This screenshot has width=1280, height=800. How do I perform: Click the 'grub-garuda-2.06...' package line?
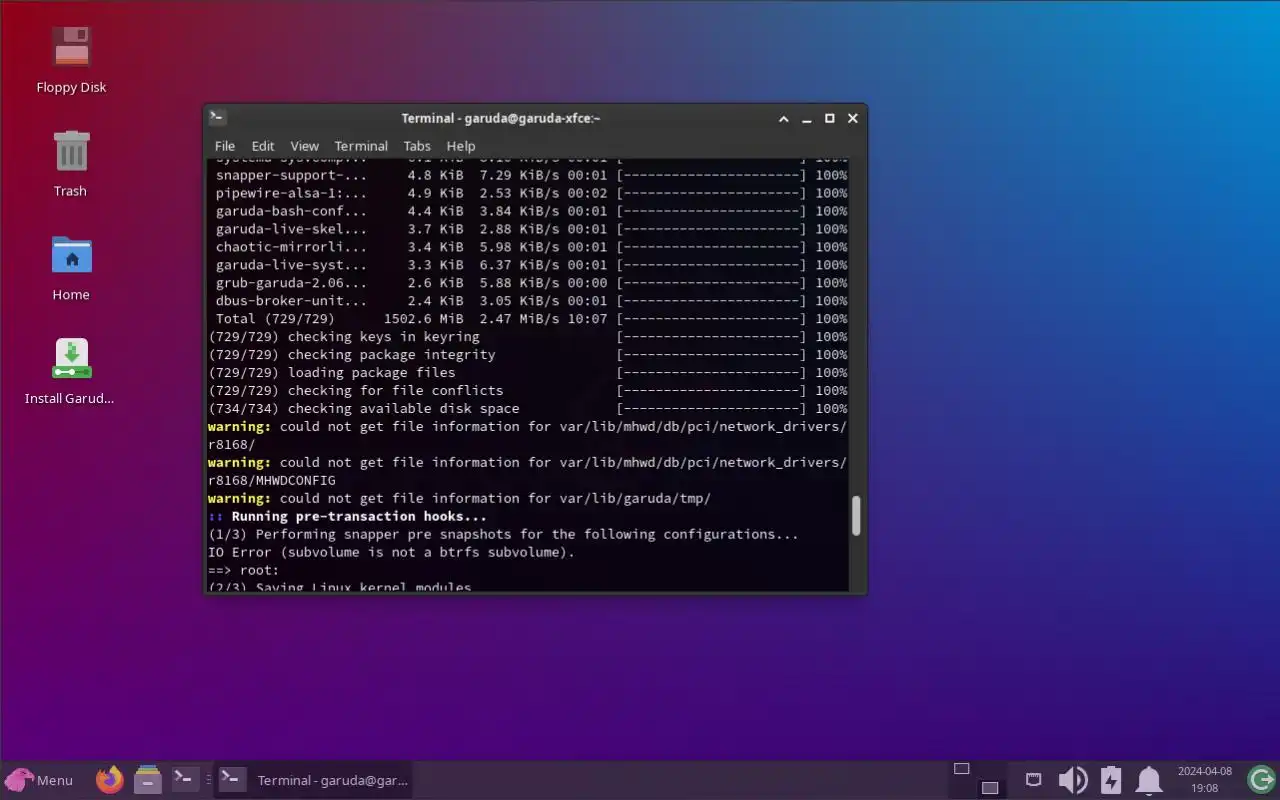coord(527,283)
